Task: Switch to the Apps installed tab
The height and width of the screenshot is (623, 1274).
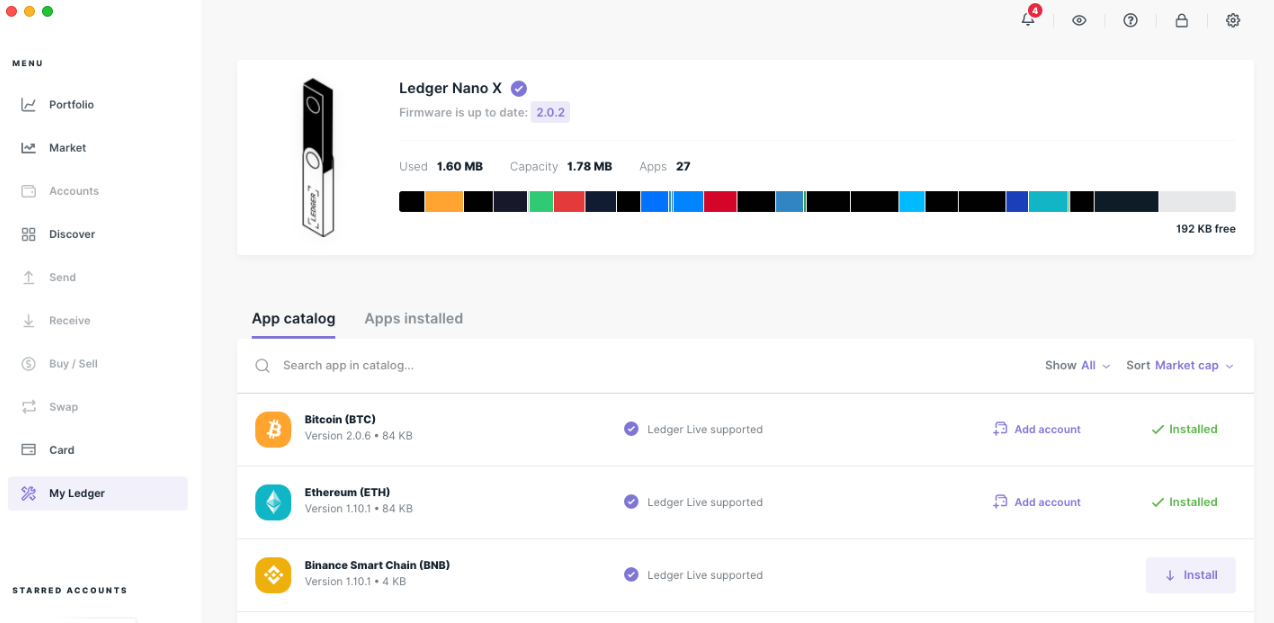Action: click(413, 318)
